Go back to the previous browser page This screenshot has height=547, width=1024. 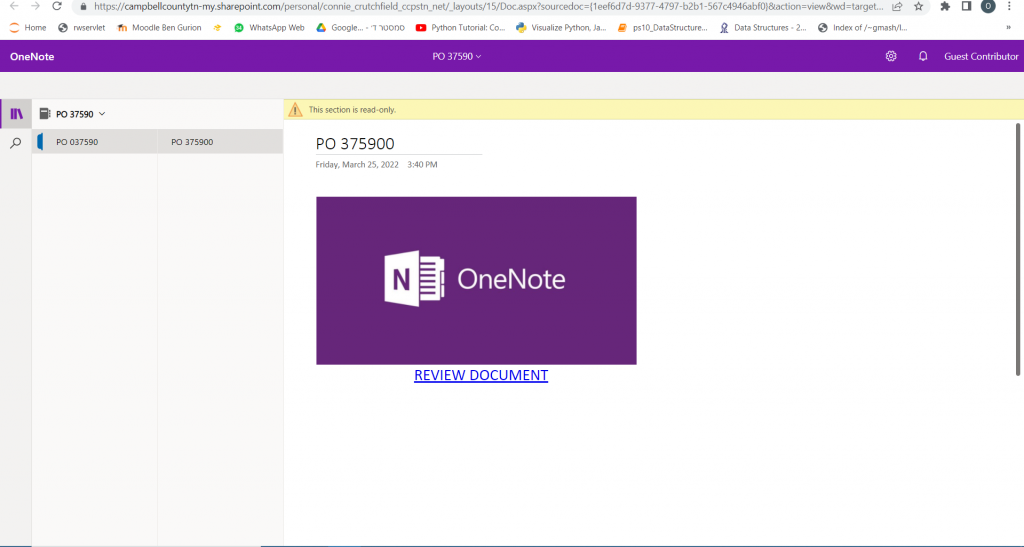[14, 6]
